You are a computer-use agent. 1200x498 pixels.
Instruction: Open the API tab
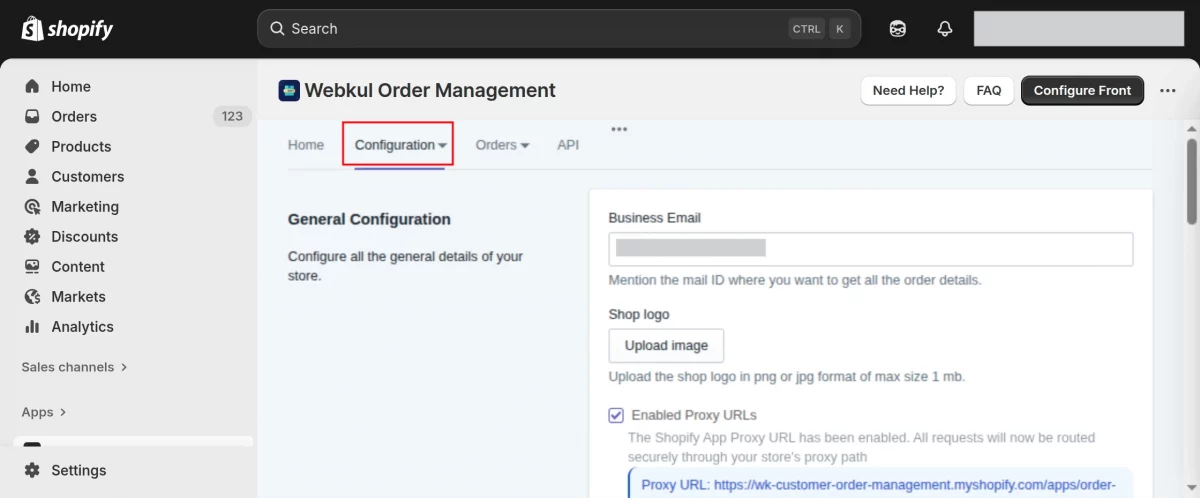(x=568, y=145)
